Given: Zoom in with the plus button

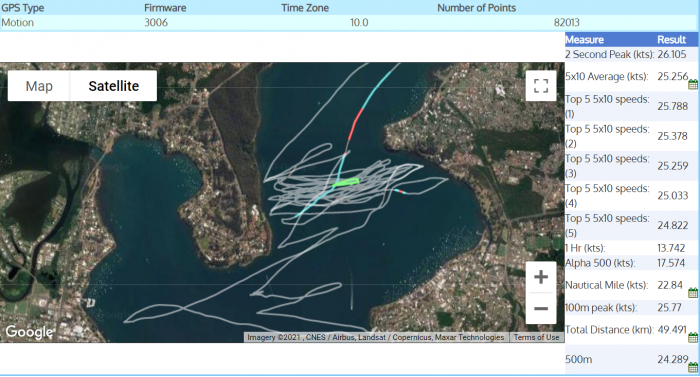Looking at the screenshot, I should pos(541,277).
